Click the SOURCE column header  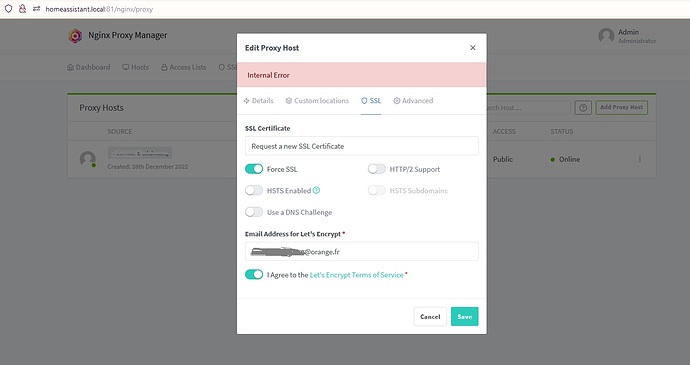click(120, 132)
